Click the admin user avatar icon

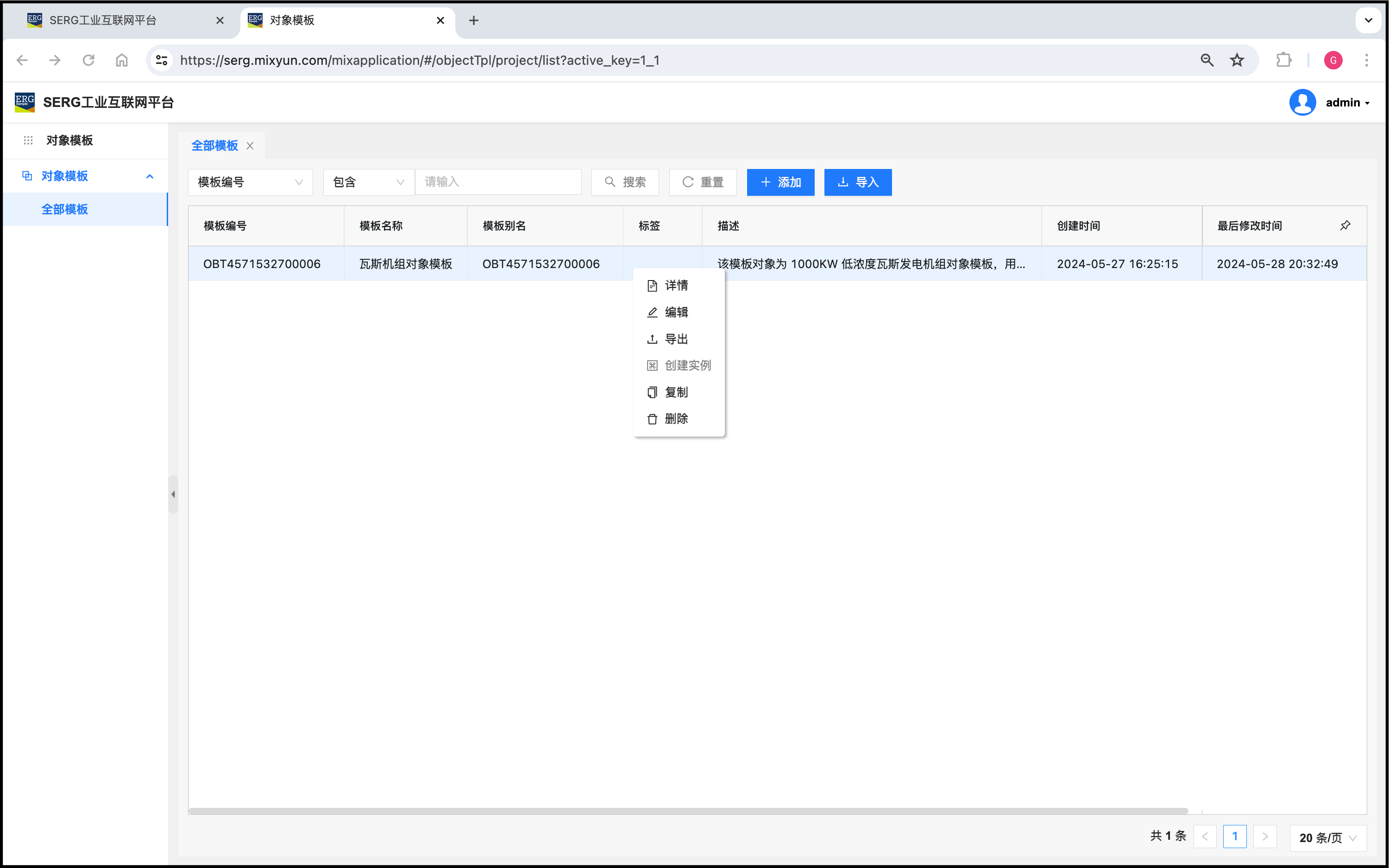pos(1302,103)
